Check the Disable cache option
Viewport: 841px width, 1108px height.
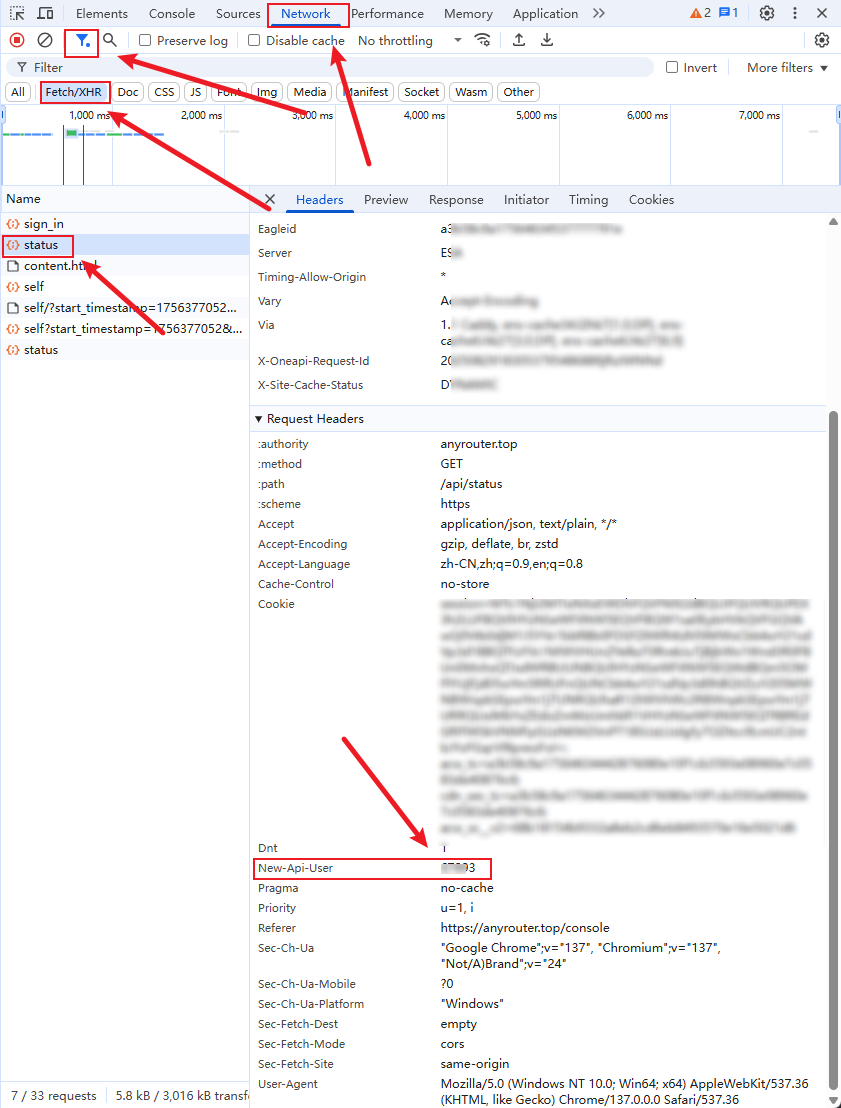pos(253,40)
